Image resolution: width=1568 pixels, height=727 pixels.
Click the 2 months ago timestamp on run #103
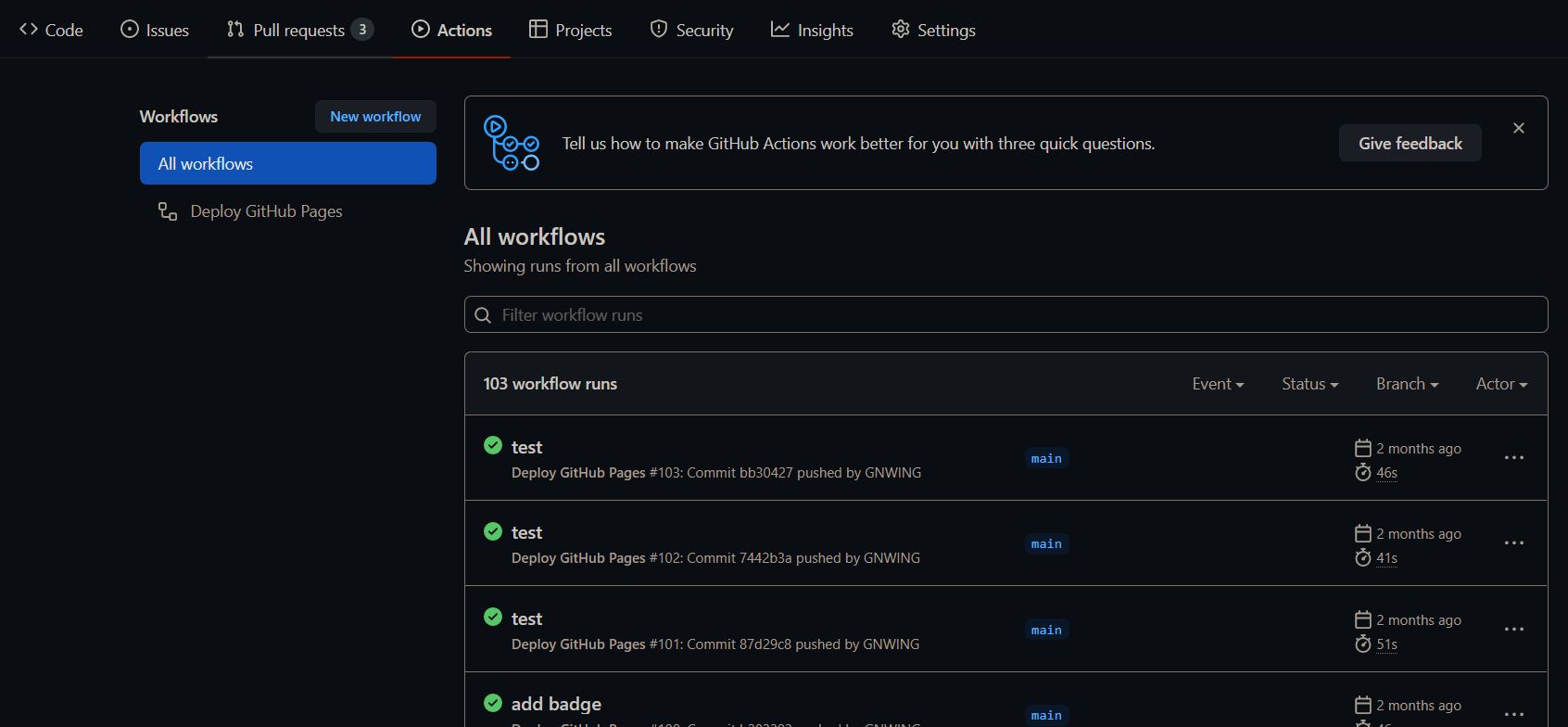coord(1419,449)
